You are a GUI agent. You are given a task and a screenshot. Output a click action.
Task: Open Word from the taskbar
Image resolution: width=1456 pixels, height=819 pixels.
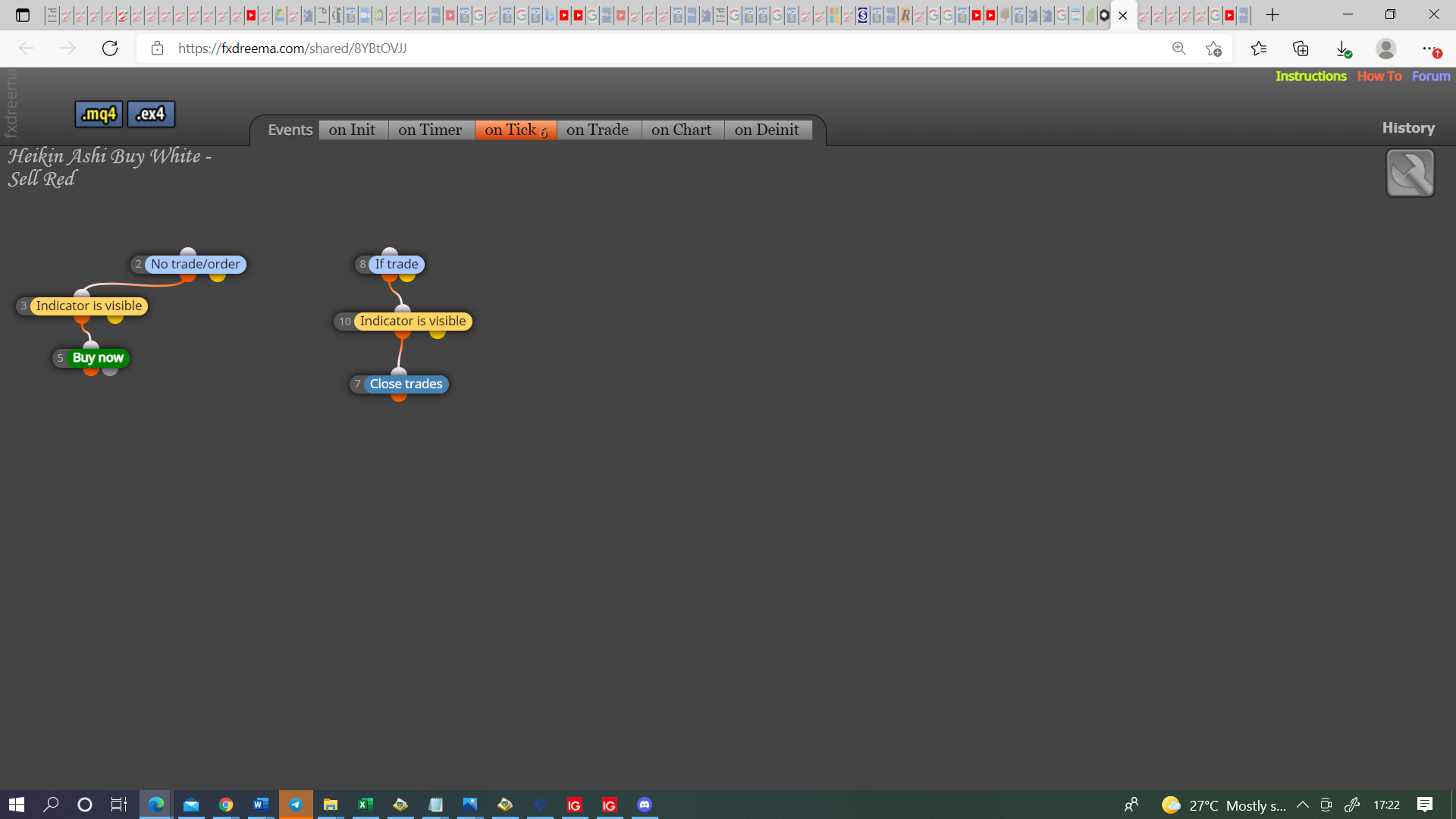click(x=261, y=805)
